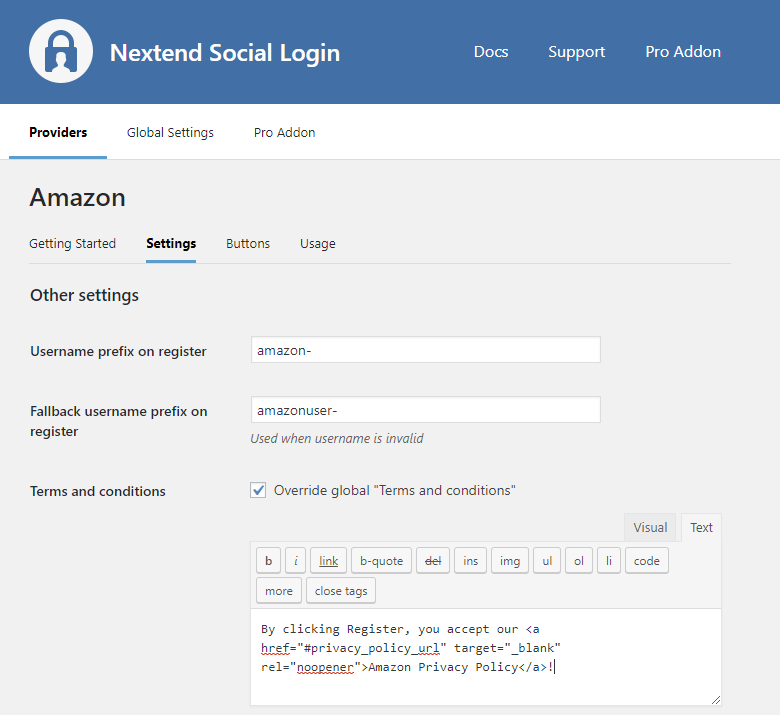
Task: Insert an image with the img button
Action: [510, 561]
